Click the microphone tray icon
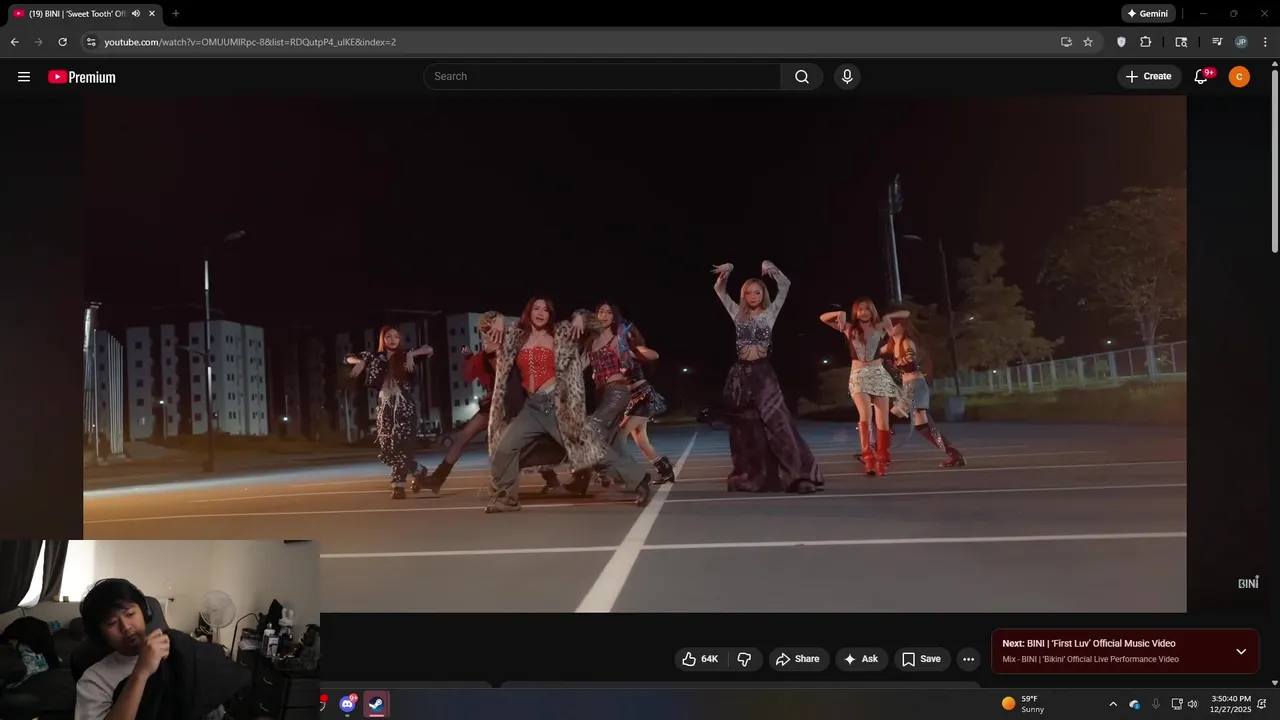This screenshot has height=720, width=1280. [1156, 704]
